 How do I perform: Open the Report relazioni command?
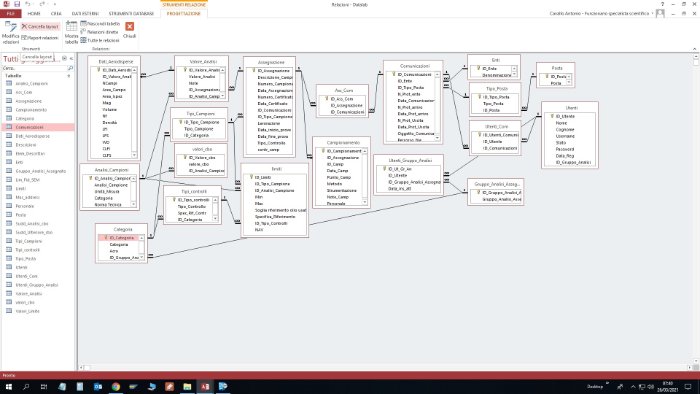click(x=40, y=38)
